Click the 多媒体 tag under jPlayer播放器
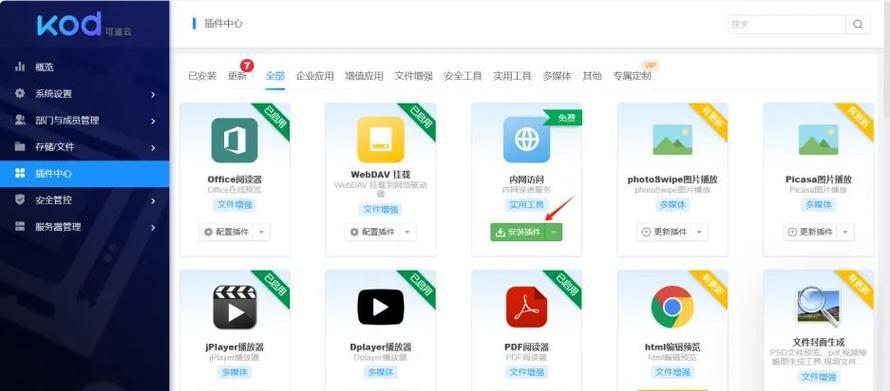This screenshot has height=391, width=890. (x=234, y=372)
